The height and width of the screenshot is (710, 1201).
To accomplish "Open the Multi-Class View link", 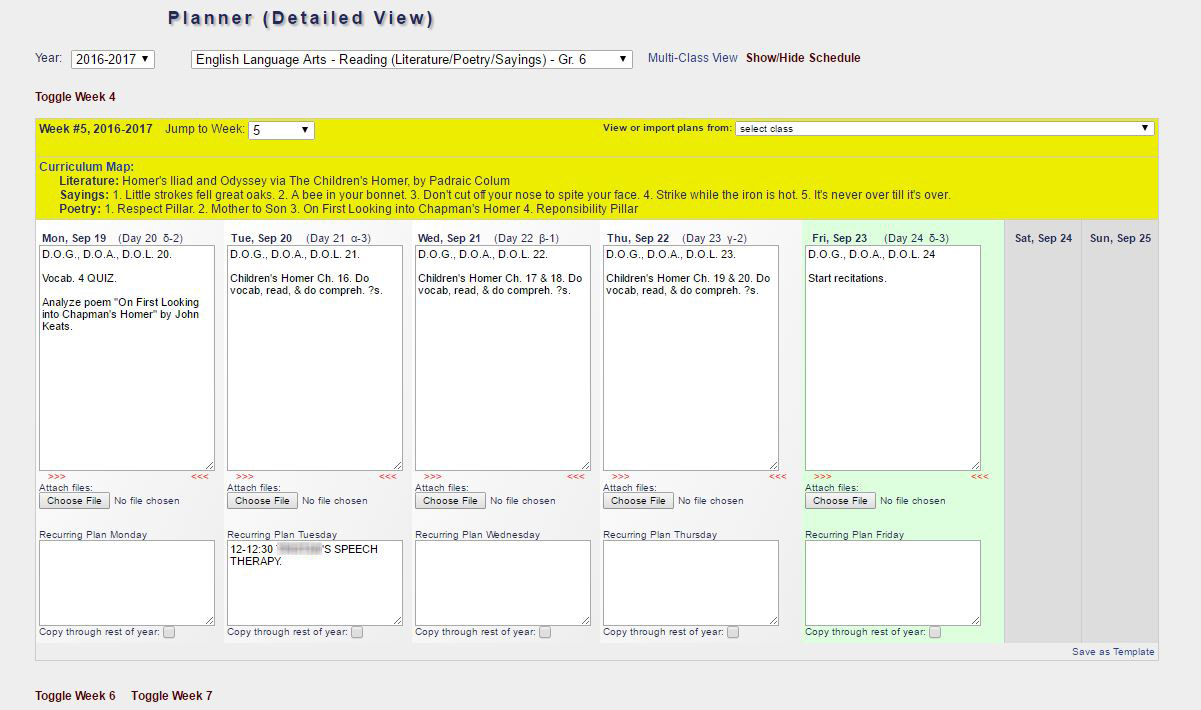I will click(x=692, y=58).
